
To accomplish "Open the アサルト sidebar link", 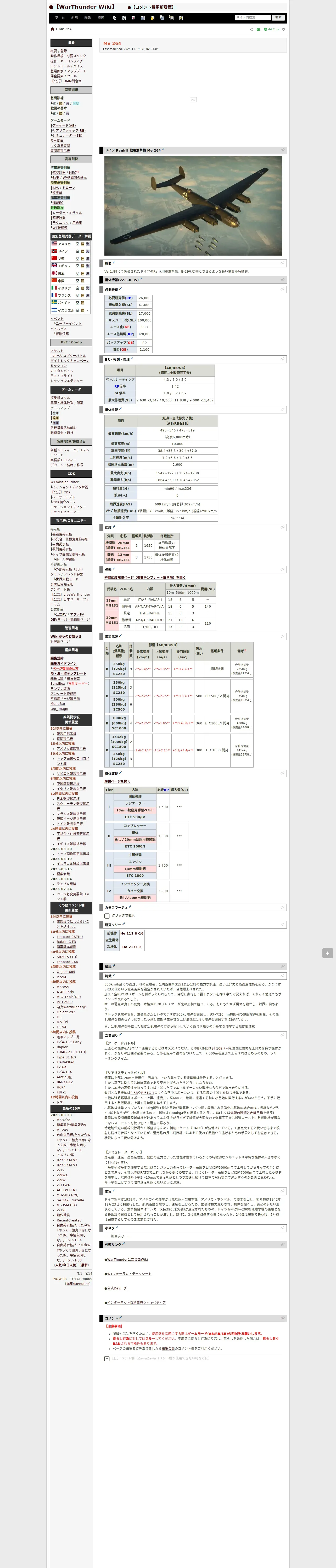I will pyautogui.click(x=57, y=351).
